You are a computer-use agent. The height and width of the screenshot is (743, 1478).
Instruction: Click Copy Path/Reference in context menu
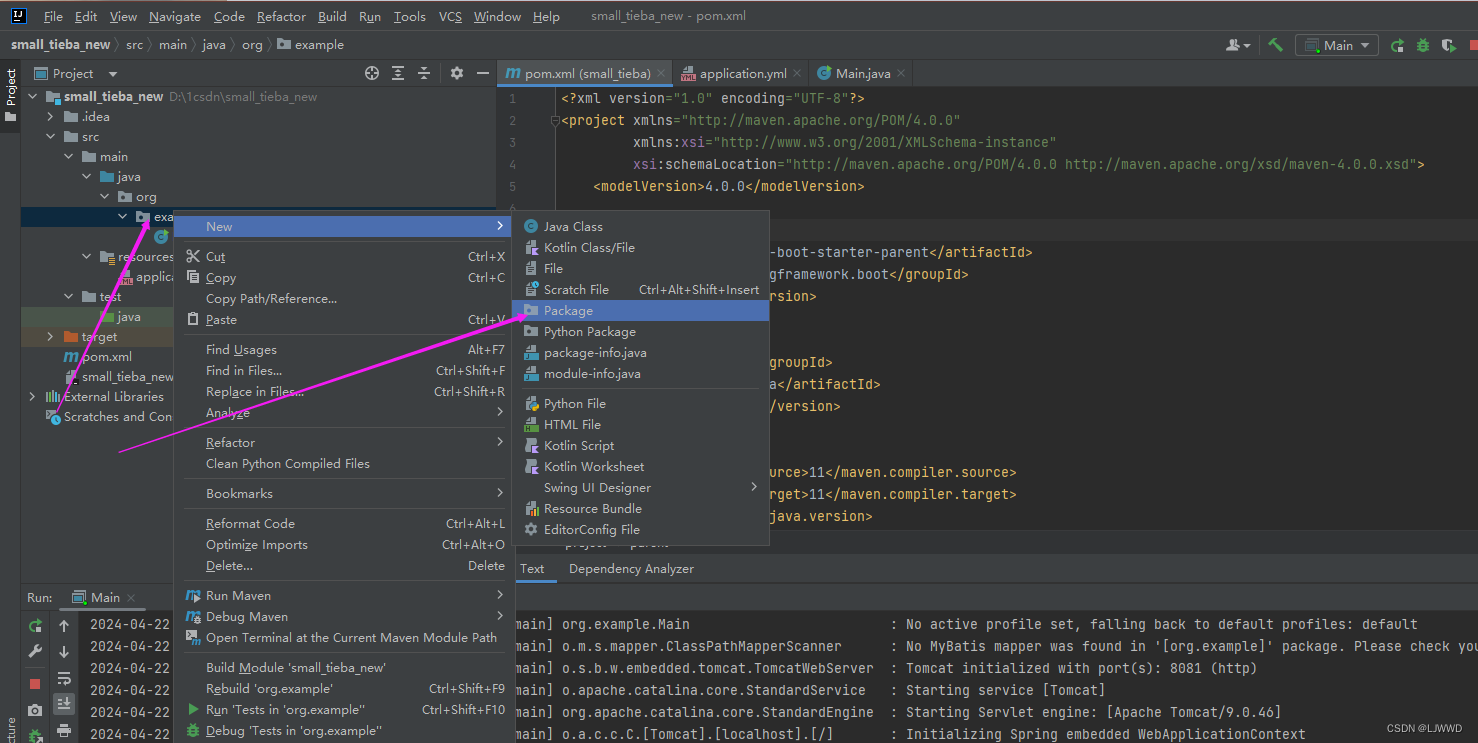[x=342, y=299]
